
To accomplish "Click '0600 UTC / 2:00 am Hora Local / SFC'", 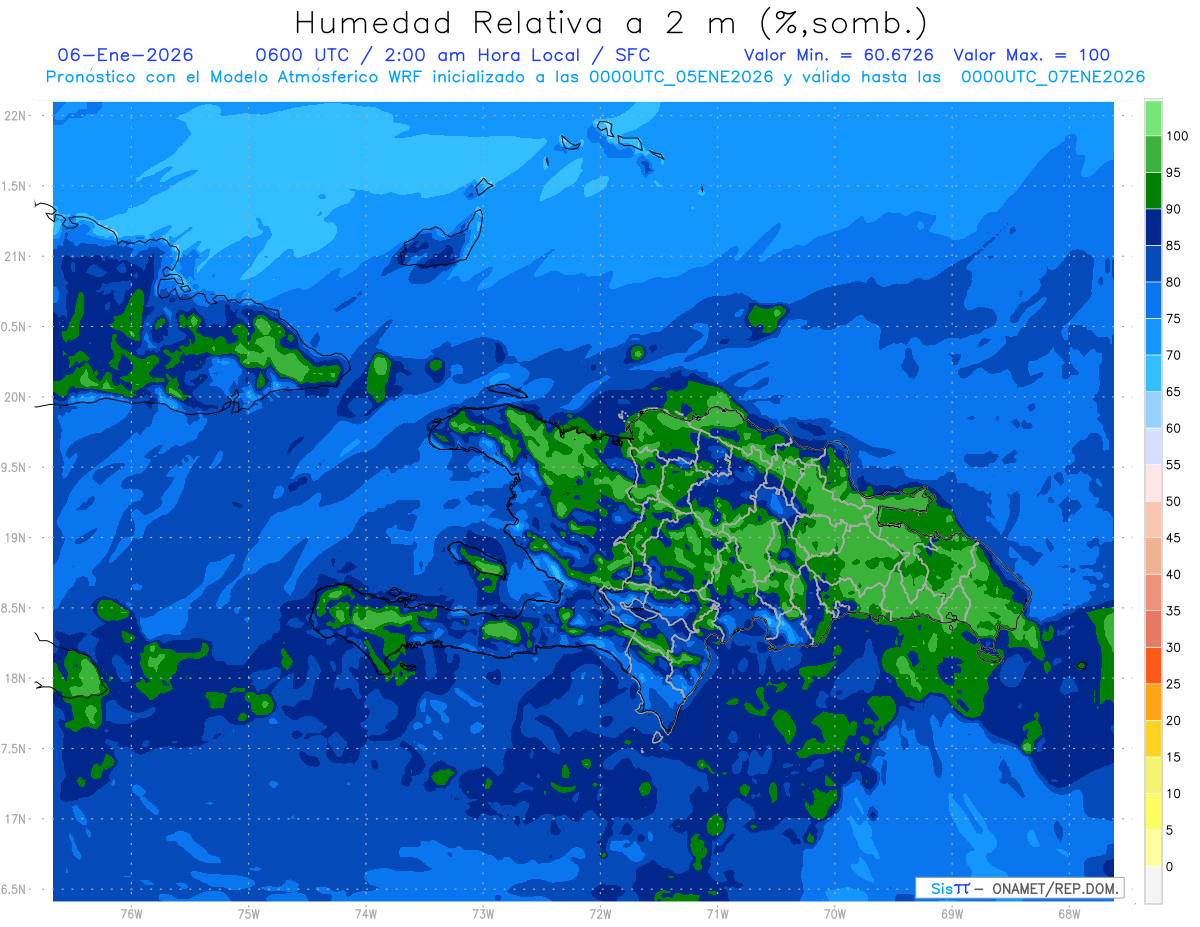I will point(453,55).
